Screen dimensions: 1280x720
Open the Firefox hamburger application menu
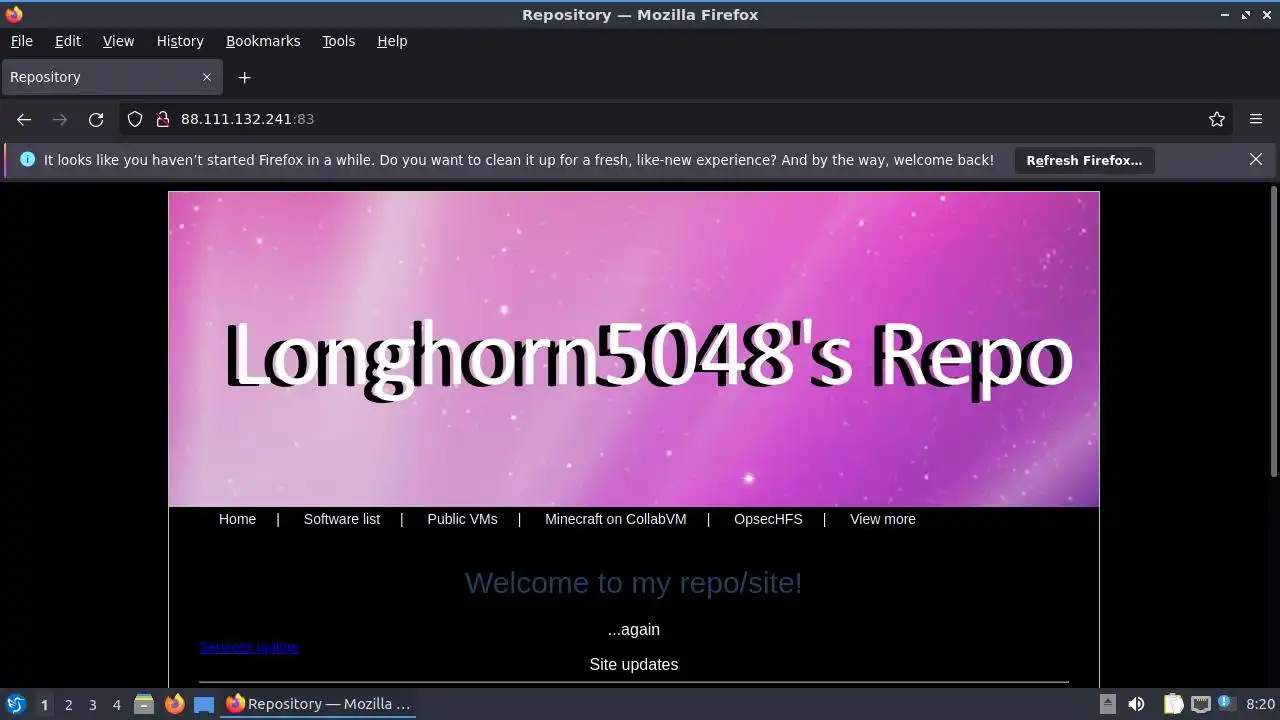pyautogui.click(x=1256, y=119)
